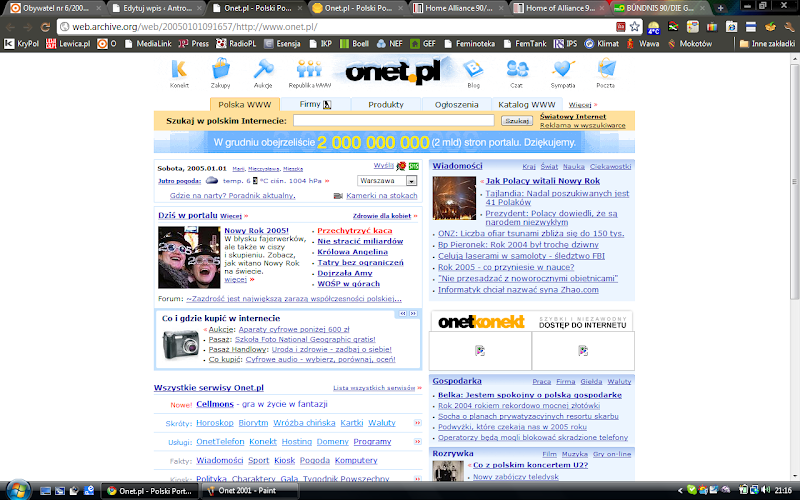Click the search text field
The image size is (800, 500).
pos(394,120)
